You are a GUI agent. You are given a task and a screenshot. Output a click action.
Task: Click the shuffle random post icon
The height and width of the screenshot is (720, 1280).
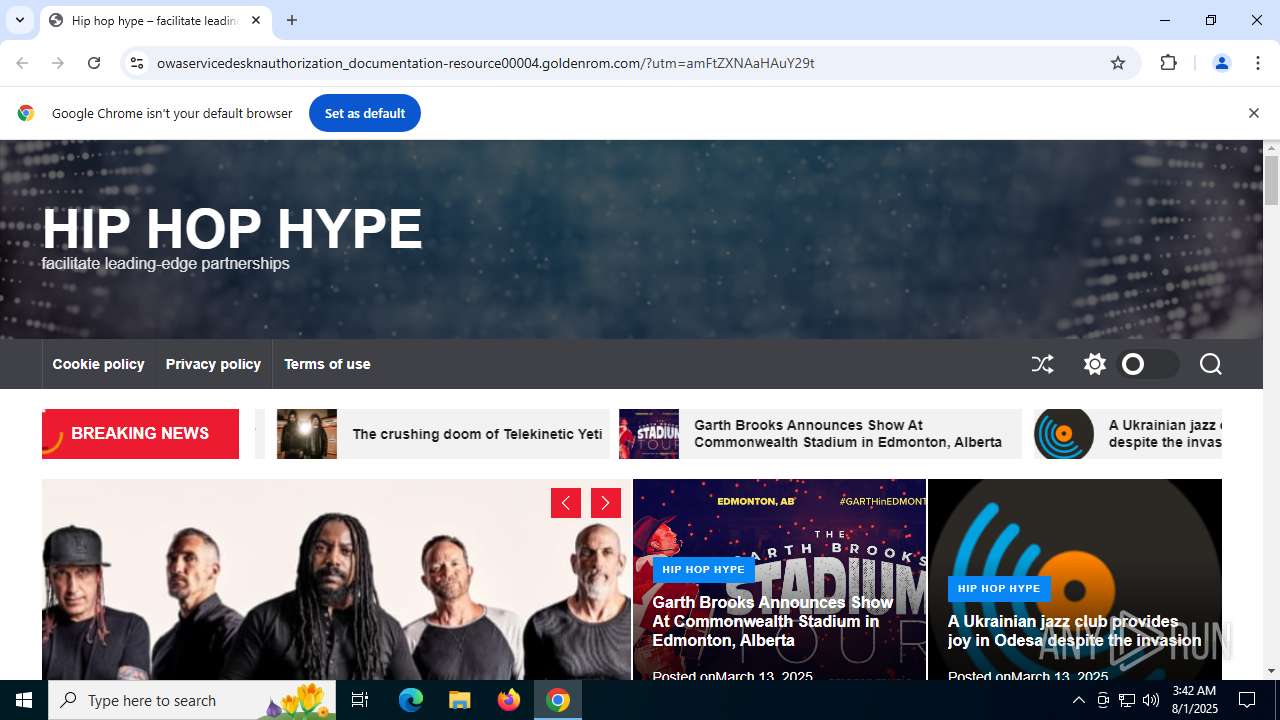coord(1043,364)
